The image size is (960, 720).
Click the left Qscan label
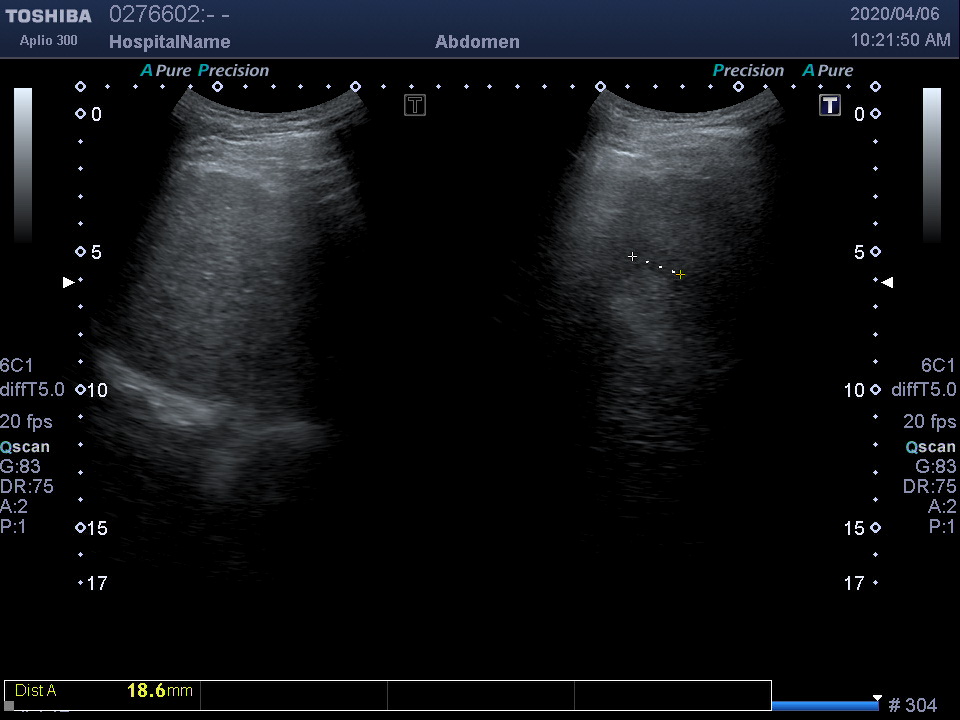[25, 447]
